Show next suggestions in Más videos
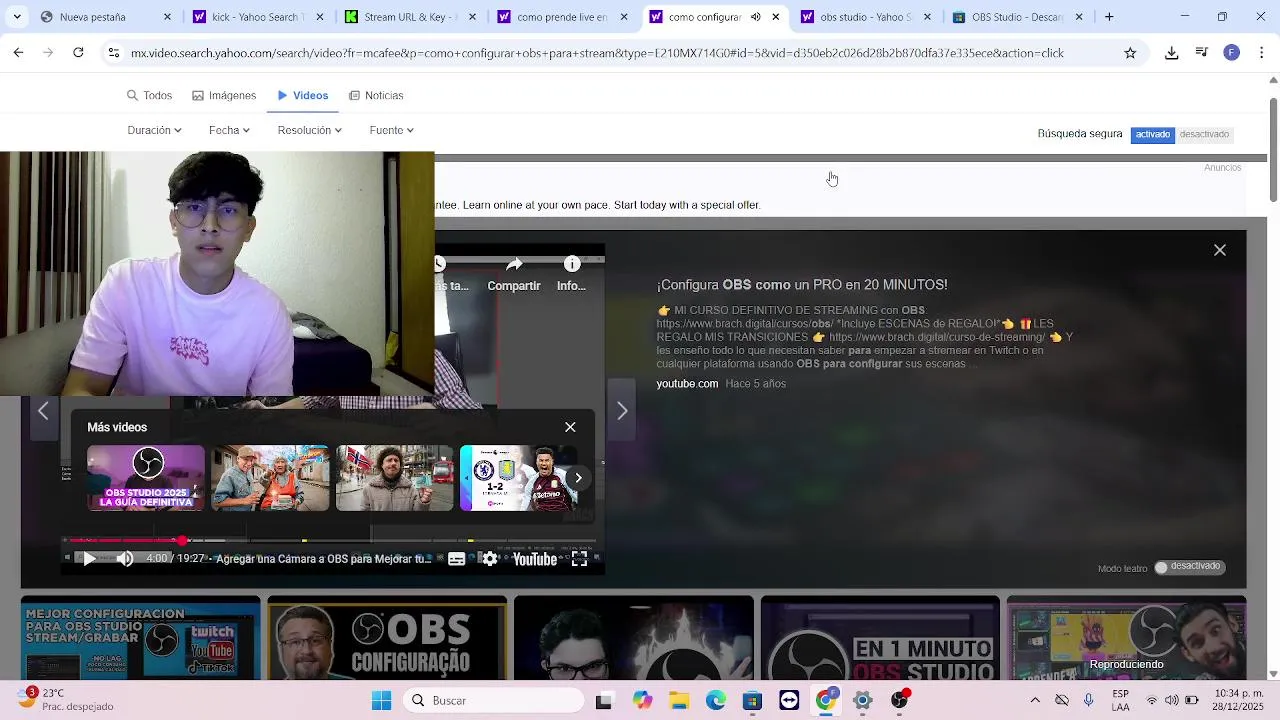Image resolution: width=1280 pixels, height=720 pixels. (x=578, y=478)
